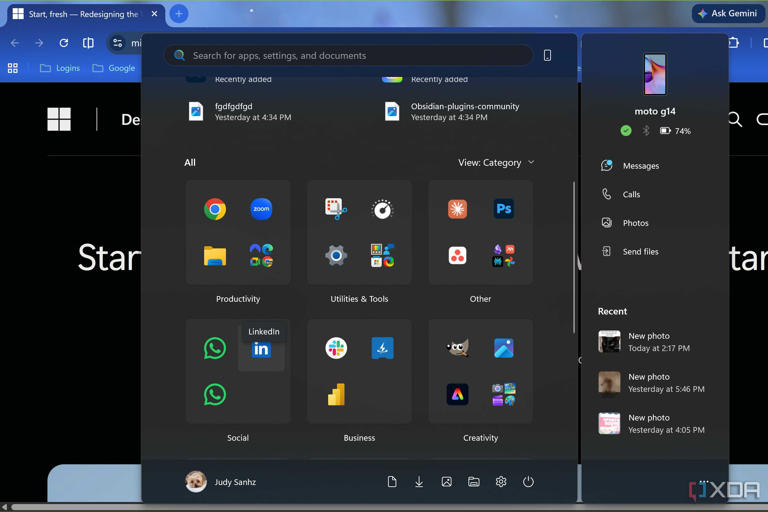This screenshot has width=768, height=512.
Task: Click the search magnifier on webpage
Action: [734, 119]
